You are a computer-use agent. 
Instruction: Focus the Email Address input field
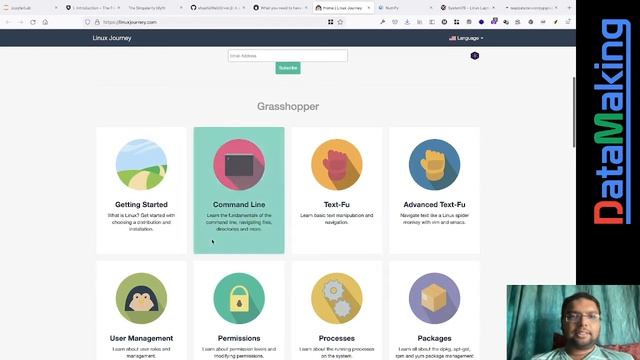tap(288, 56)
